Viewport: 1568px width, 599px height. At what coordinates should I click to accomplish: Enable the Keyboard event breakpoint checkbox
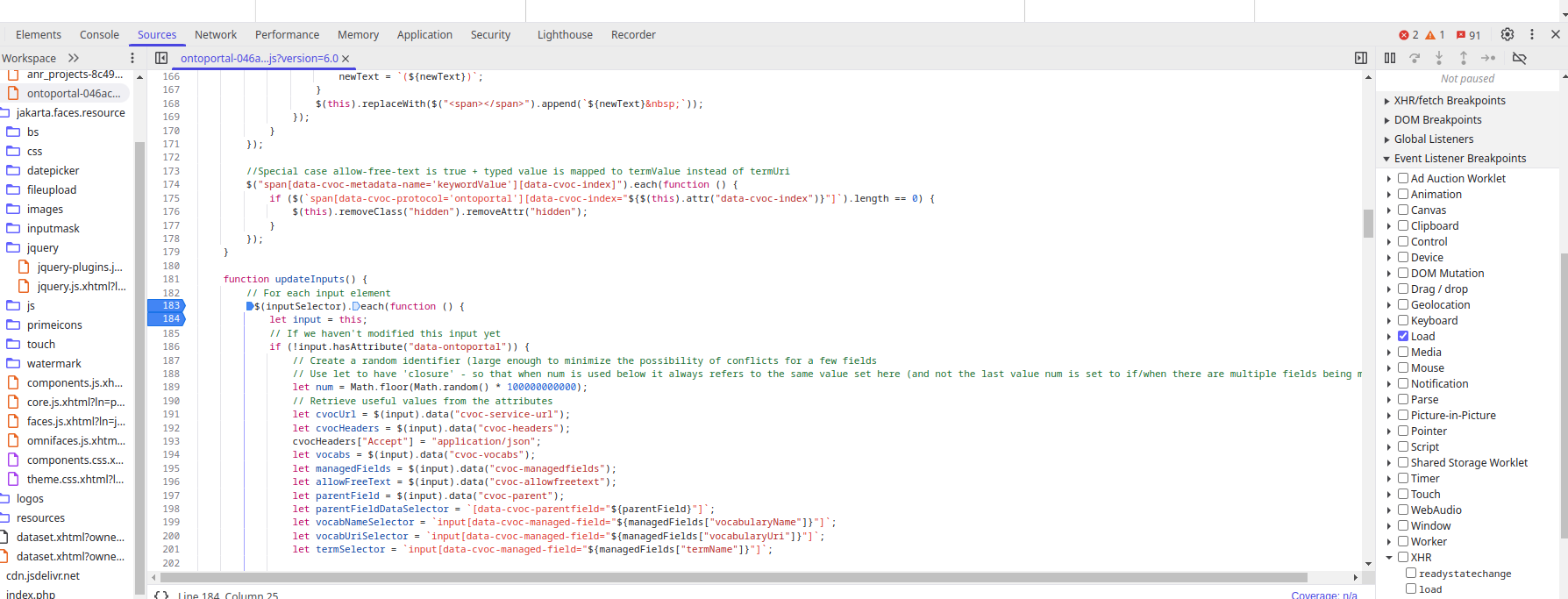(1403, 320)
